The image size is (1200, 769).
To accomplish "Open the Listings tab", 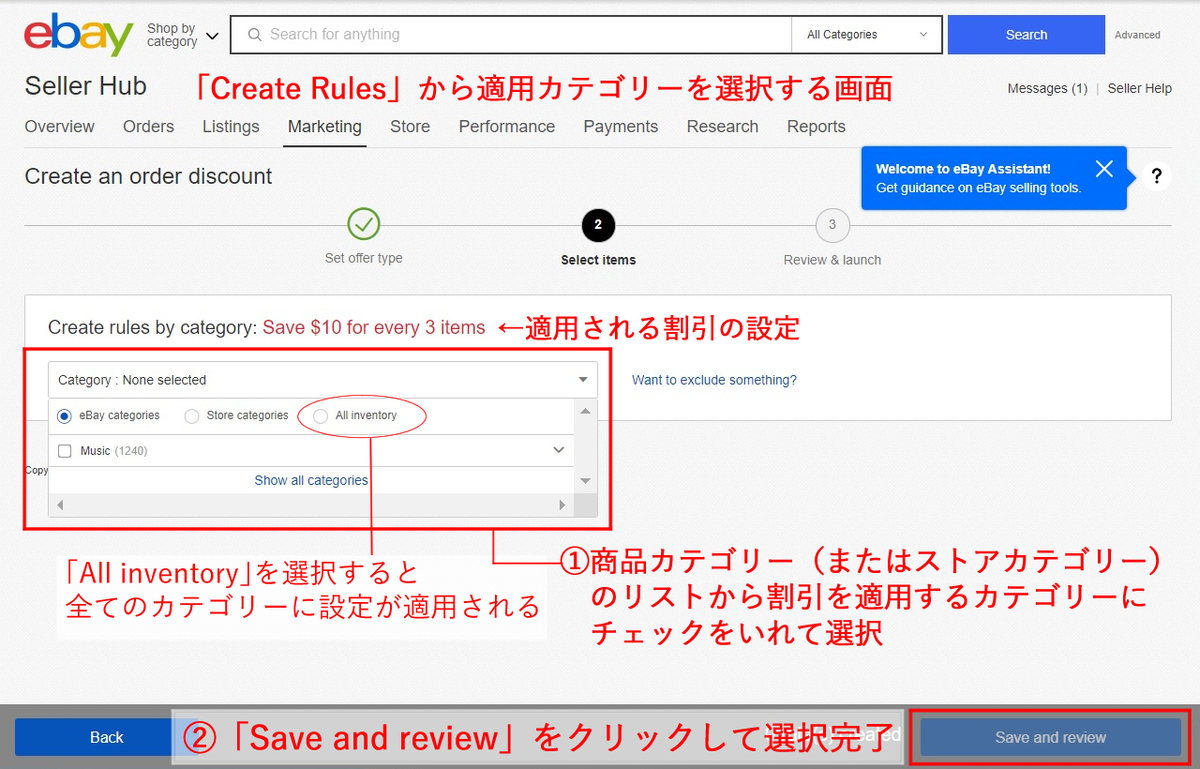I will pyautogui.click(x=231, y=127).
